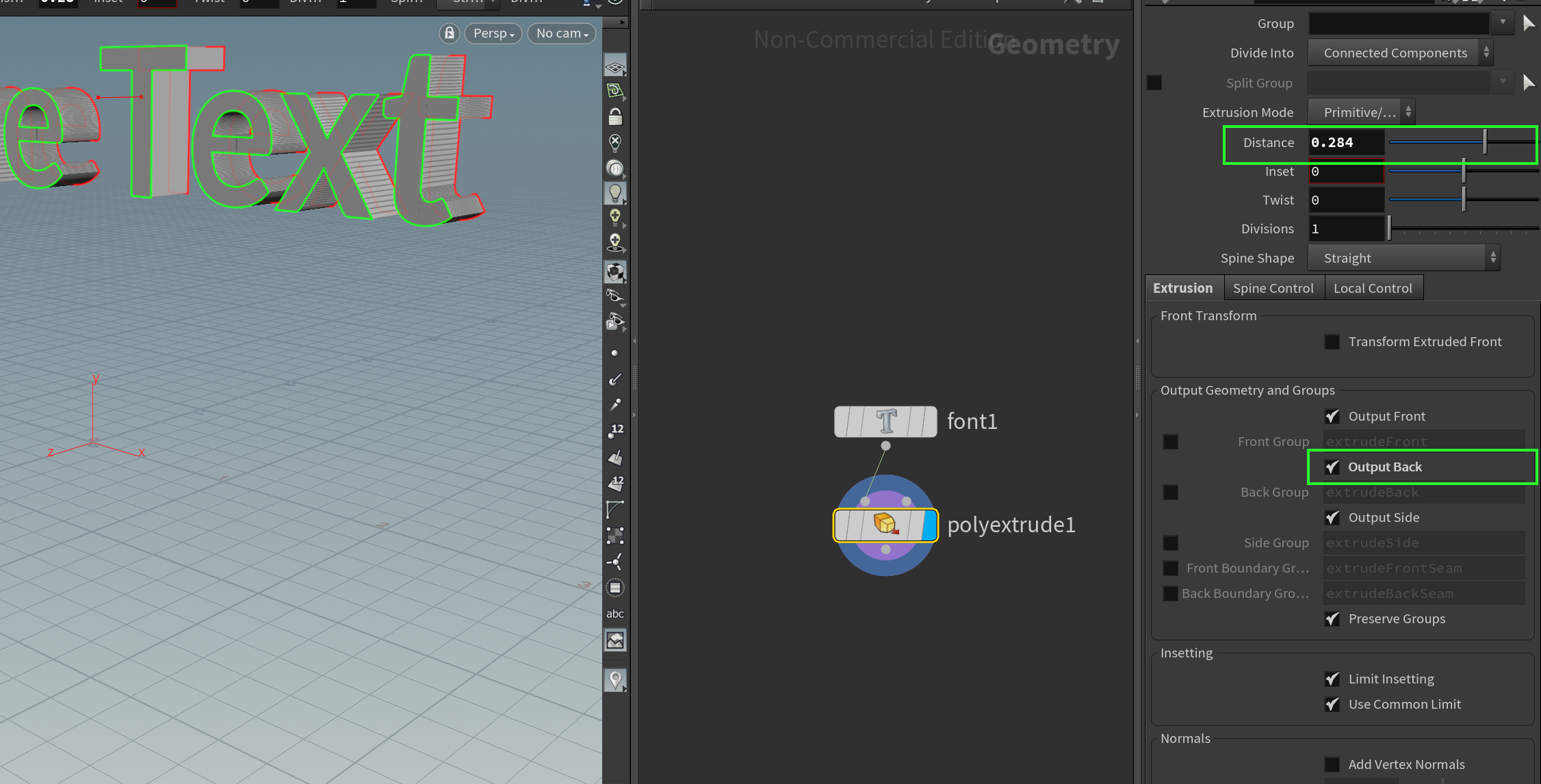The image size is (1541, 784).
Task: Open the Persp viewport dropdown
Action: (492, 33)
